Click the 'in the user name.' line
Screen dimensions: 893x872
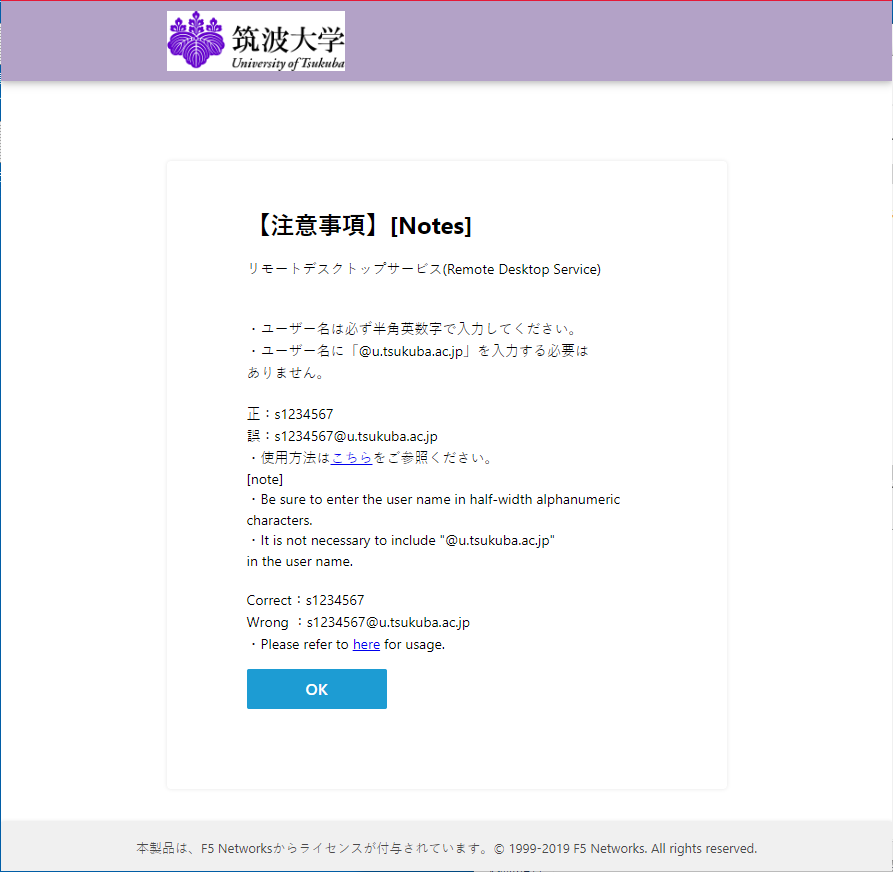coord(300,562)
